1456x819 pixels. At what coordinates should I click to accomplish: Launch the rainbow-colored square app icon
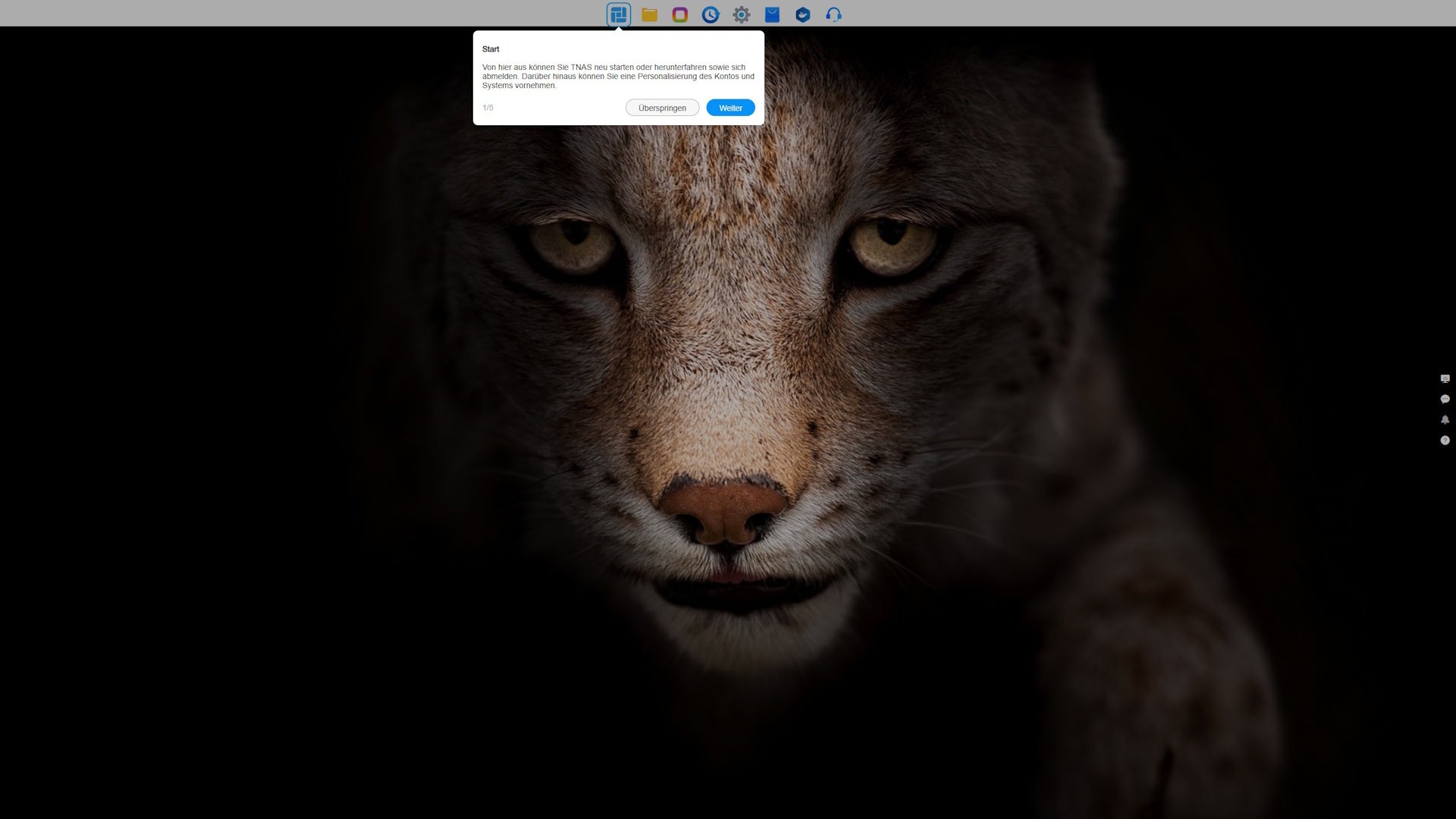click(x=679, y=14)
